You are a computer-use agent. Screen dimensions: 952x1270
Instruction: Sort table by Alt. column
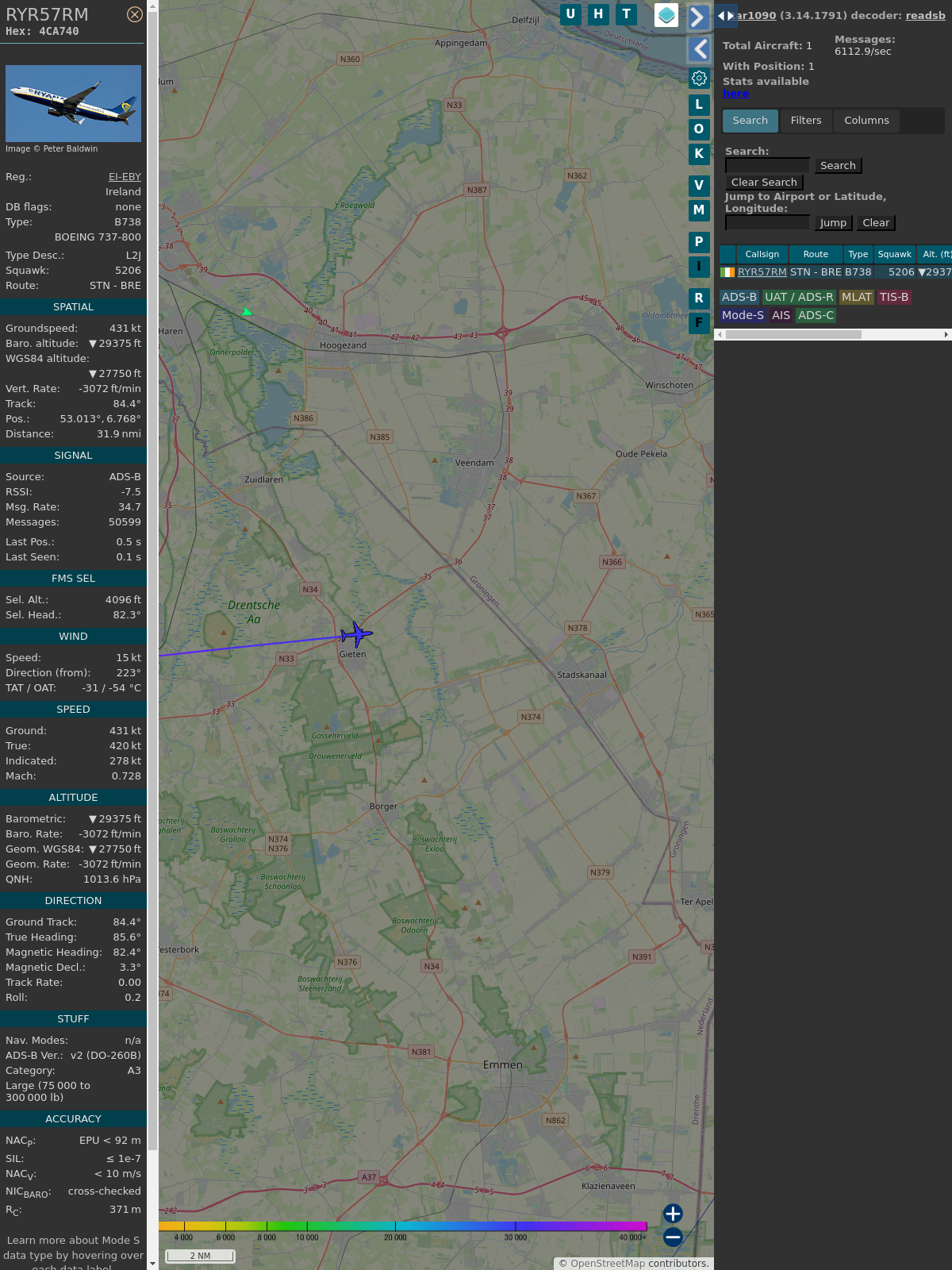click(x=935, y=254)
